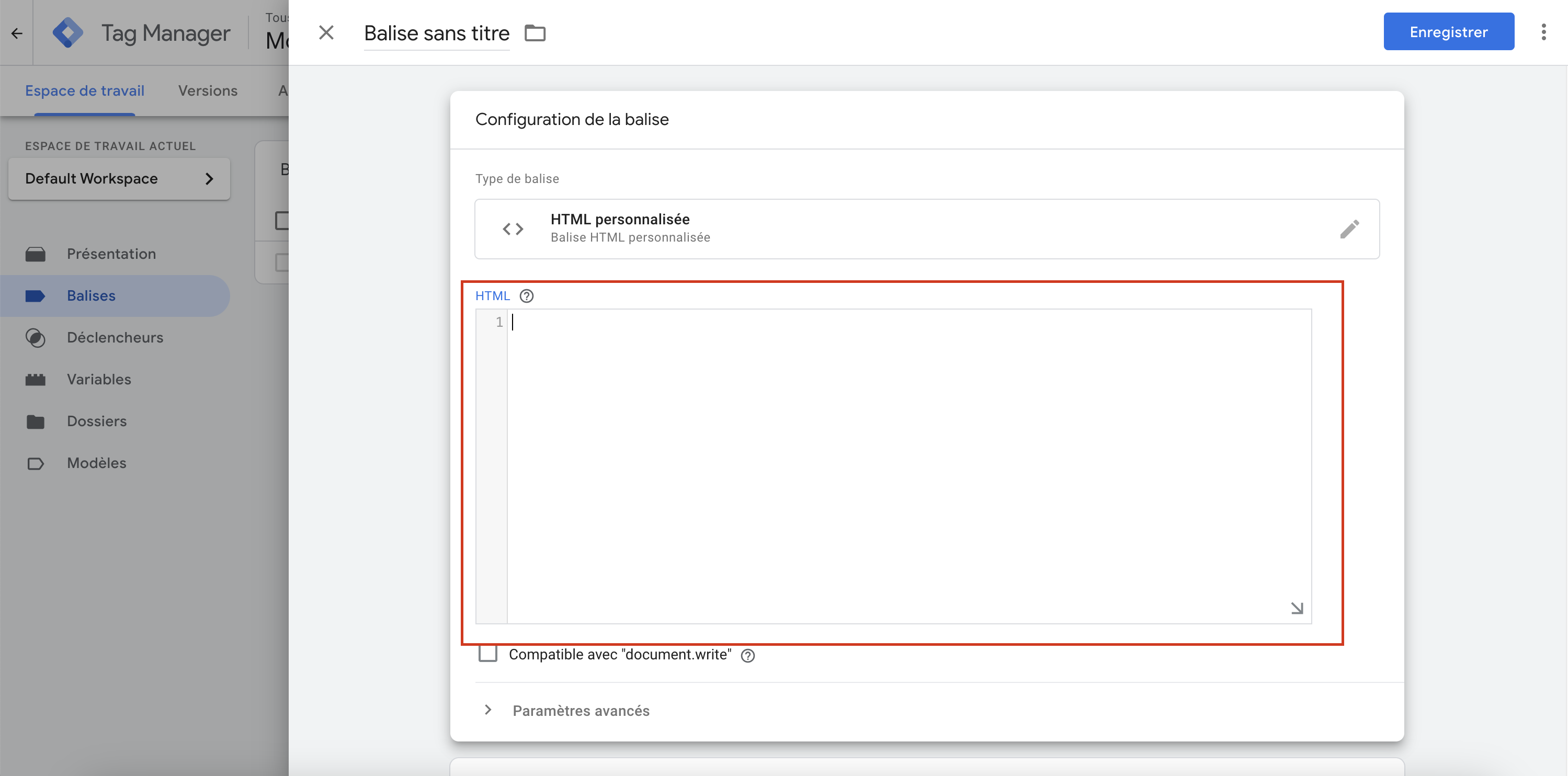This screenshot has height=776, width=1568.
Task: Switch to the Versions tab
Action: click(208, 90)
